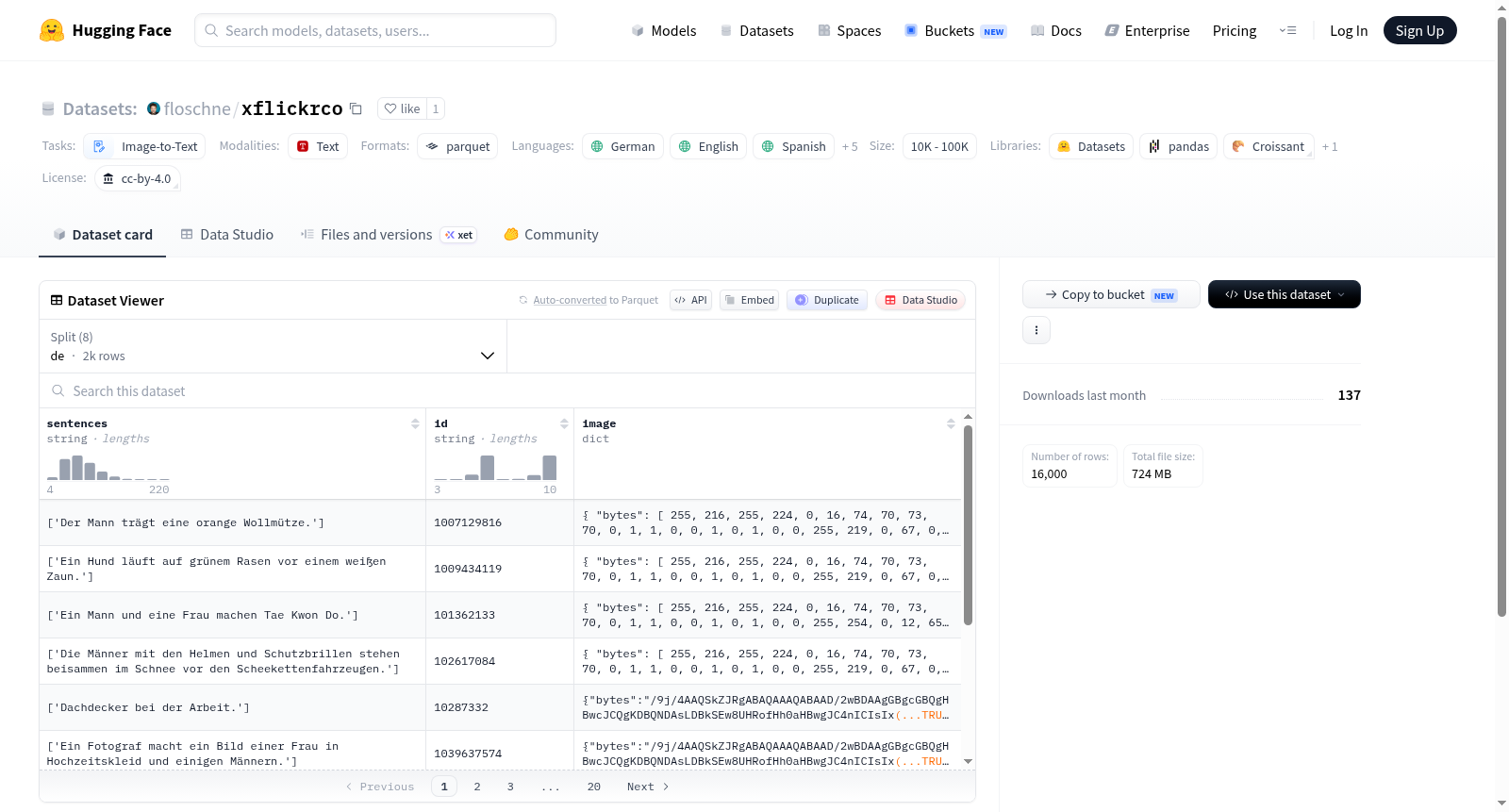Filter by German language tag
This screenshot has height=812, width=1509.
[x=622, y=146]
